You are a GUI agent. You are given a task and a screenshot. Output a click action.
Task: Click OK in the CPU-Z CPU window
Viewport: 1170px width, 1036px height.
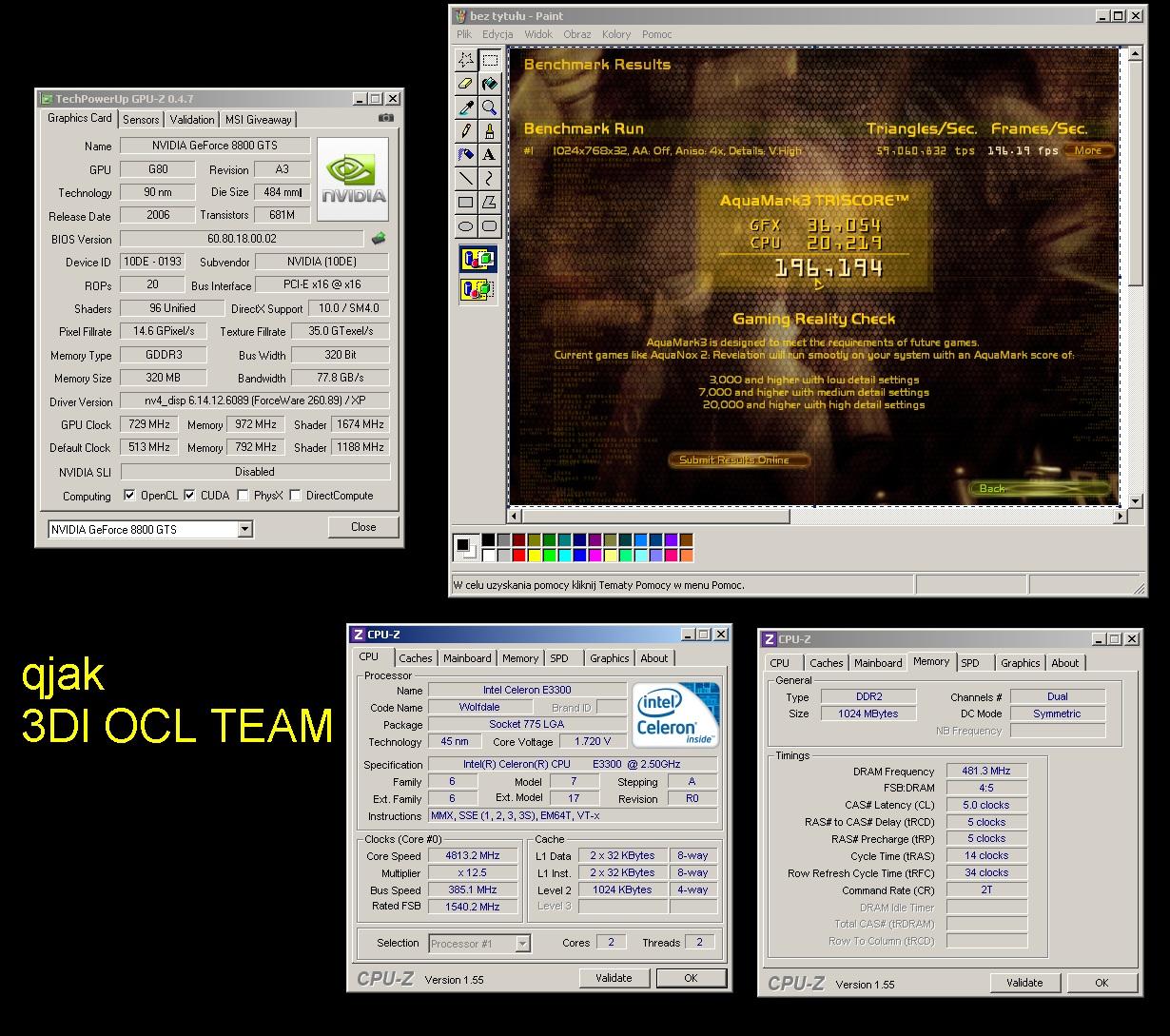(691, 978)
